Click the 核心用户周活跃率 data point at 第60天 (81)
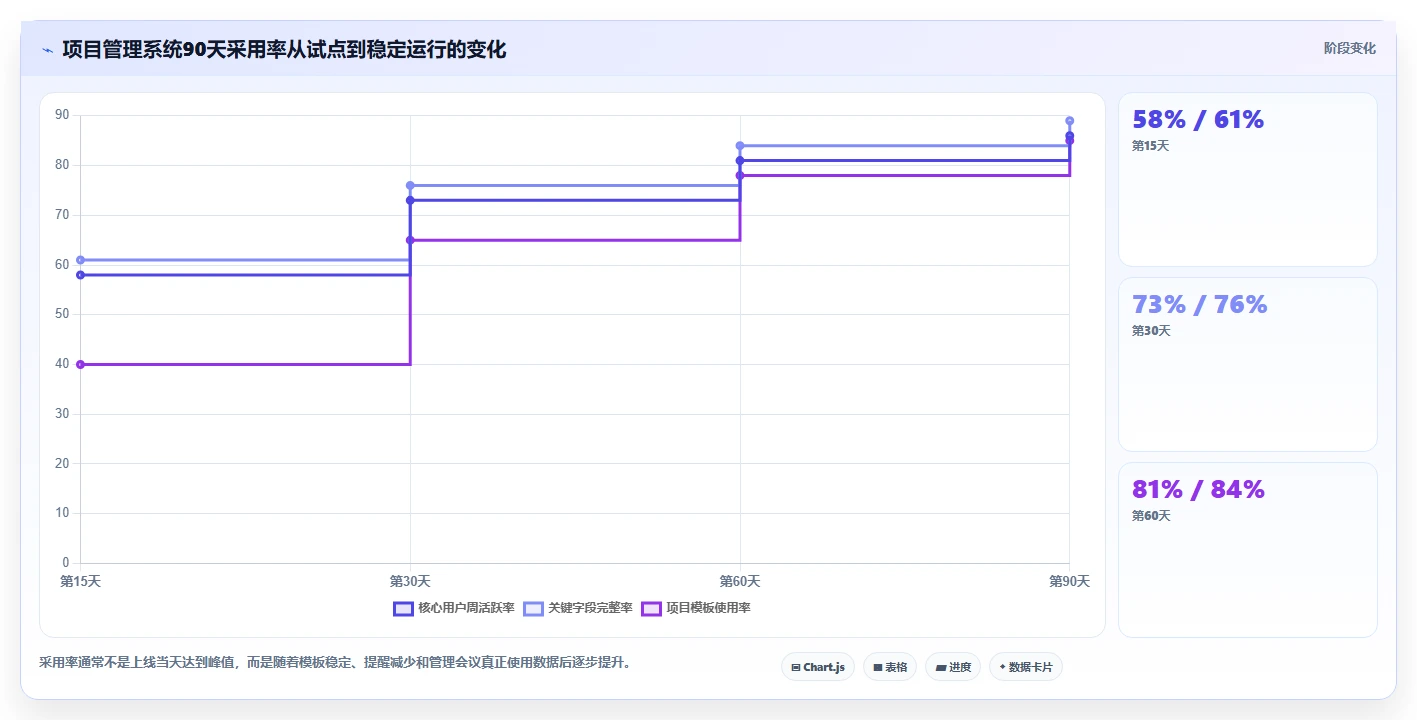This screenshot has height=720, width=1417. tap(740, 160)
